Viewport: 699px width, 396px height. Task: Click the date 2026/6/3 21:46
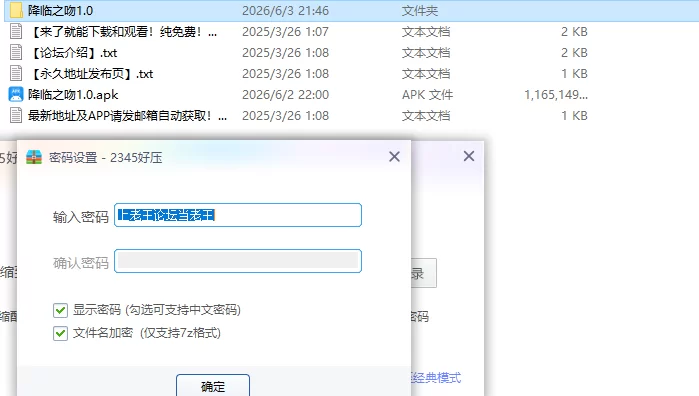pos(285,10)
